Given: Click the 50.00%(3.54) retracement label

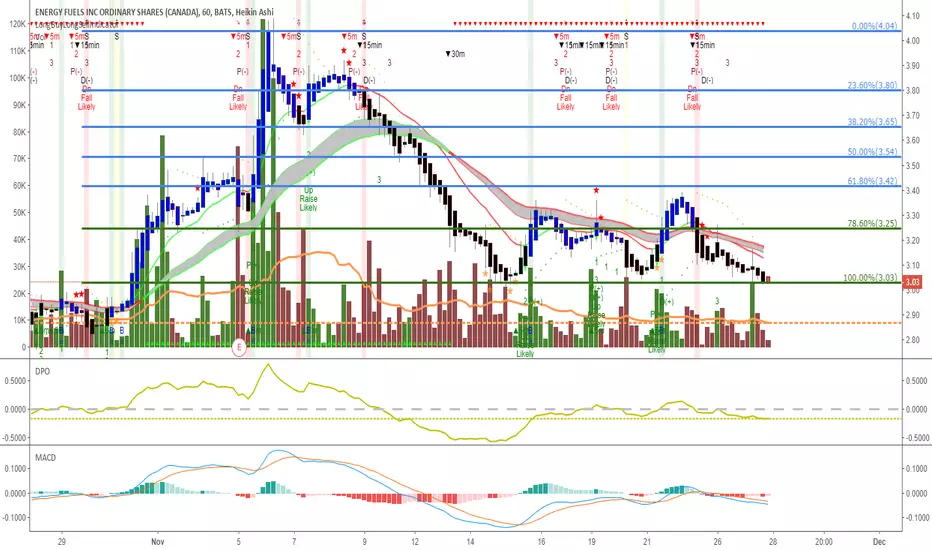Looking at the screenshot, I should coord(872,152).
